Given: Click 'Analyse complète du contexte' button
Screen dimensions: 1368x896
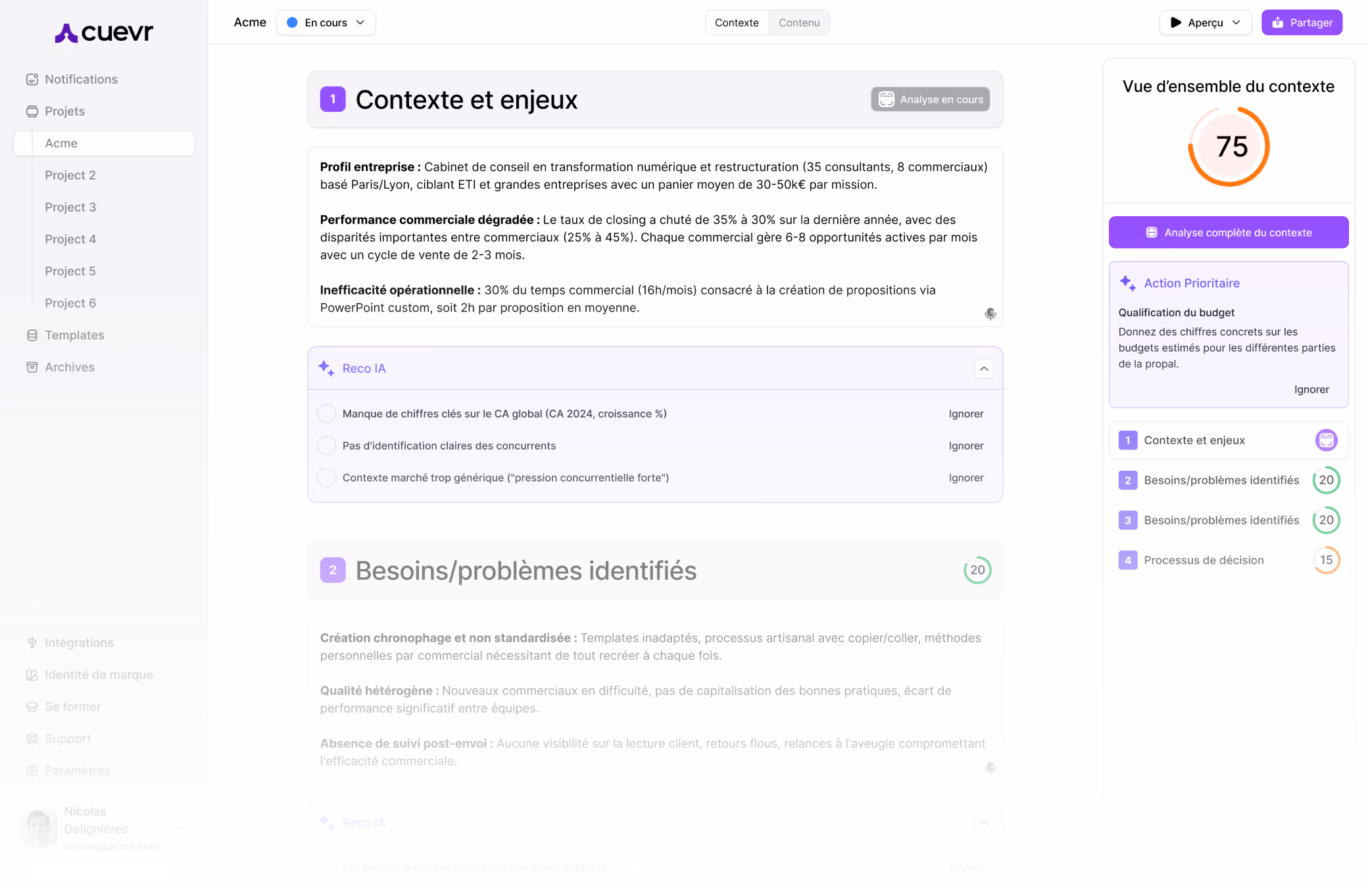Looking at the screenshot, I should tap(1228, 233).
